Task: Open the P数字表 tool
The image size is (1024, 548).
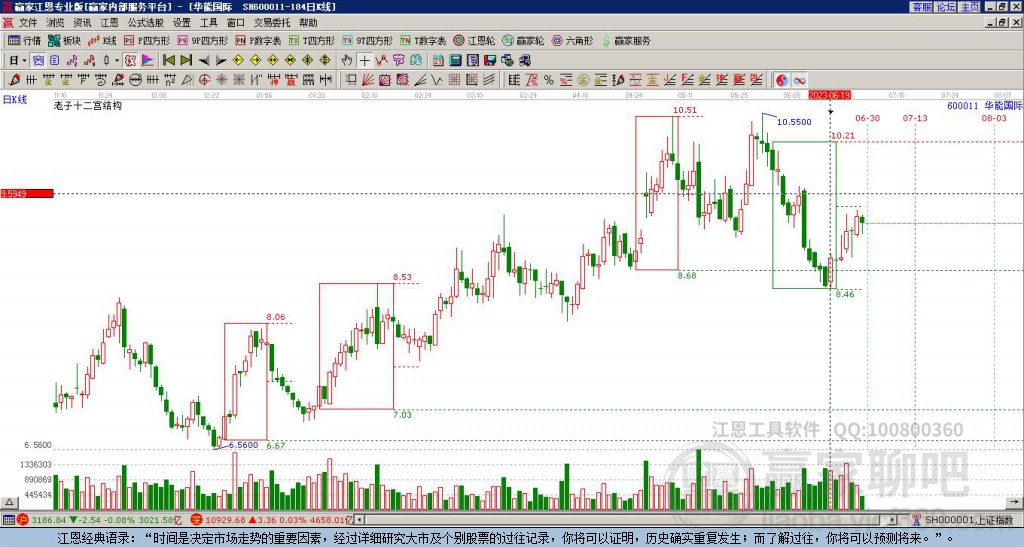Action: pyautogui.click(x=259, y=40)
